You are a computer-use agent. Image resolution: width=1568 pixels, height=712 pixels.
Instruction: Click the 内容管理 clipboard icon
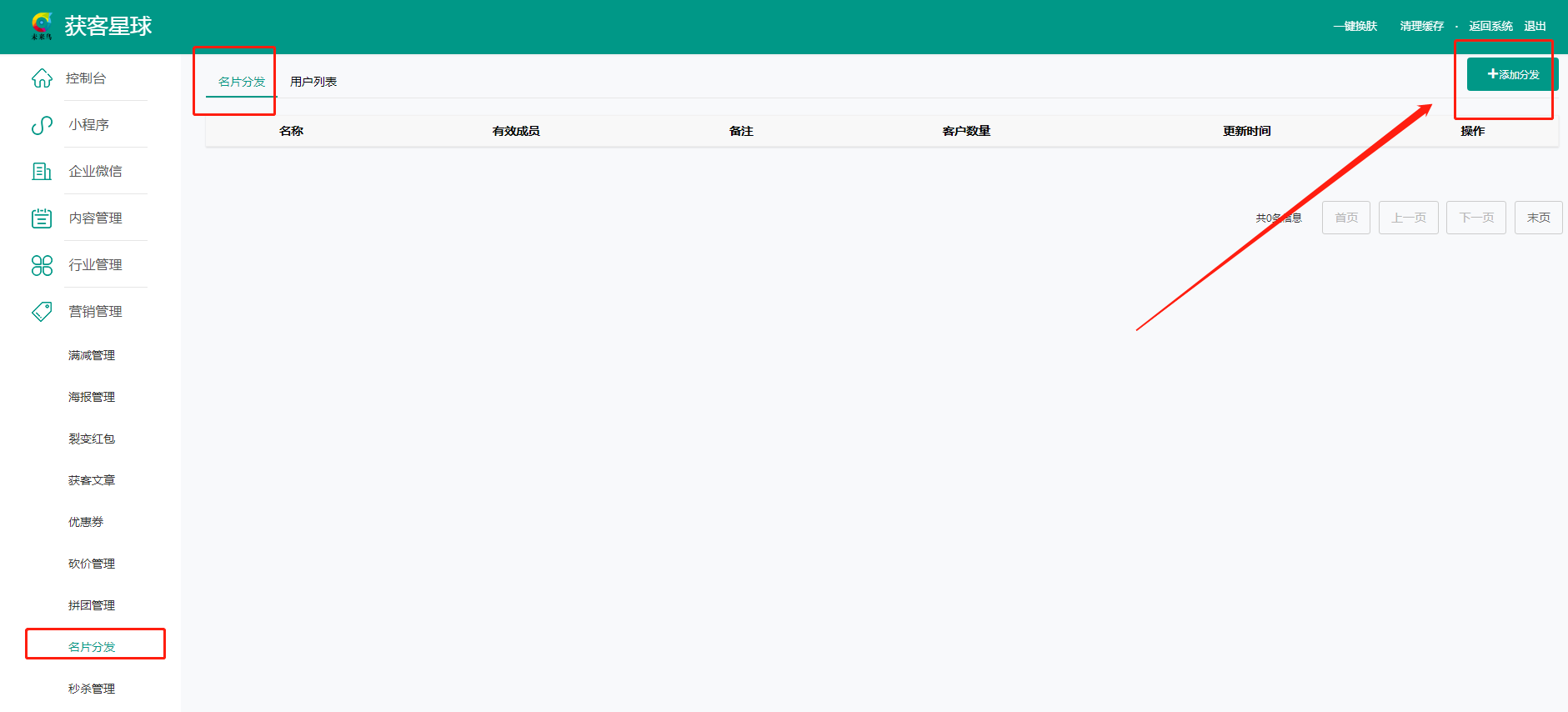click(42, 218)
